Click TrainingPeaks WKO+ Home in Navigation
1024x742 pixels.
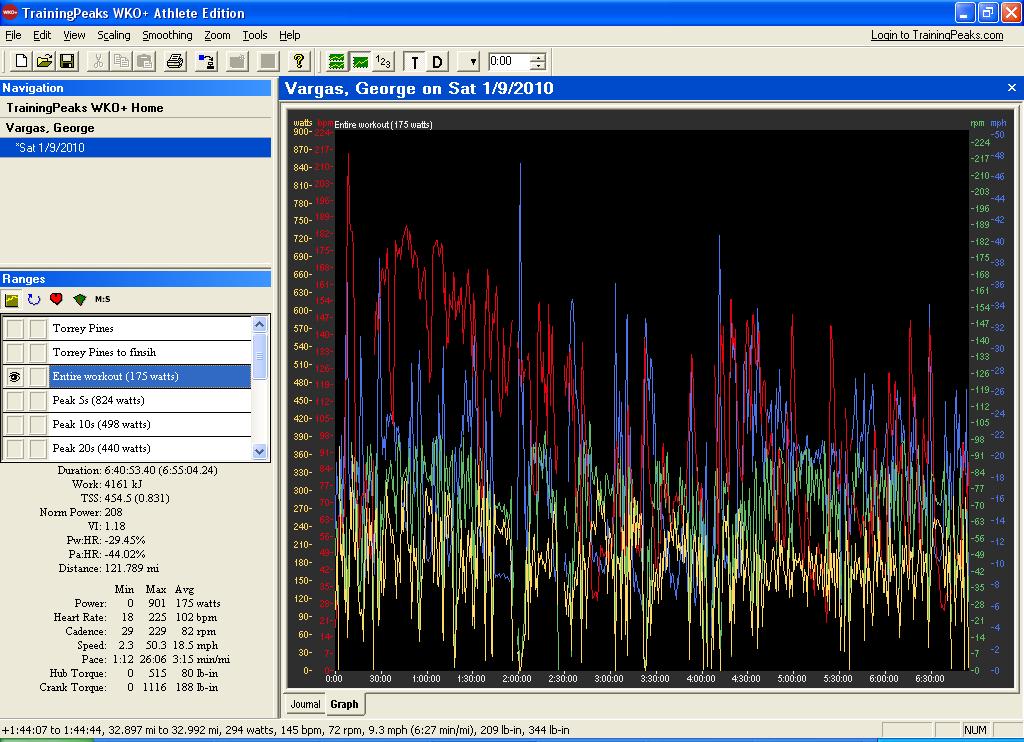(85, 108)
